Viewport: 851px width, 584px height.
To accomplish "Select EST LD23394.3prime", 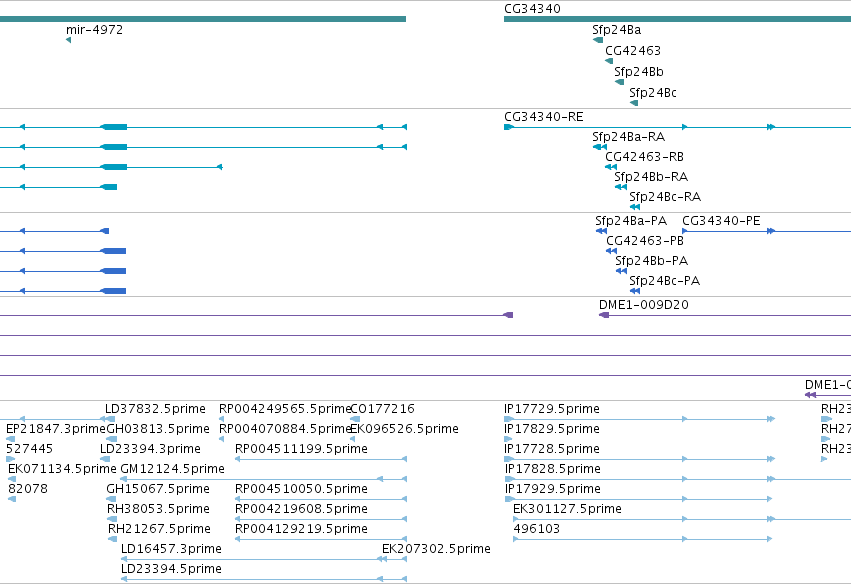I will click(150, 449).
